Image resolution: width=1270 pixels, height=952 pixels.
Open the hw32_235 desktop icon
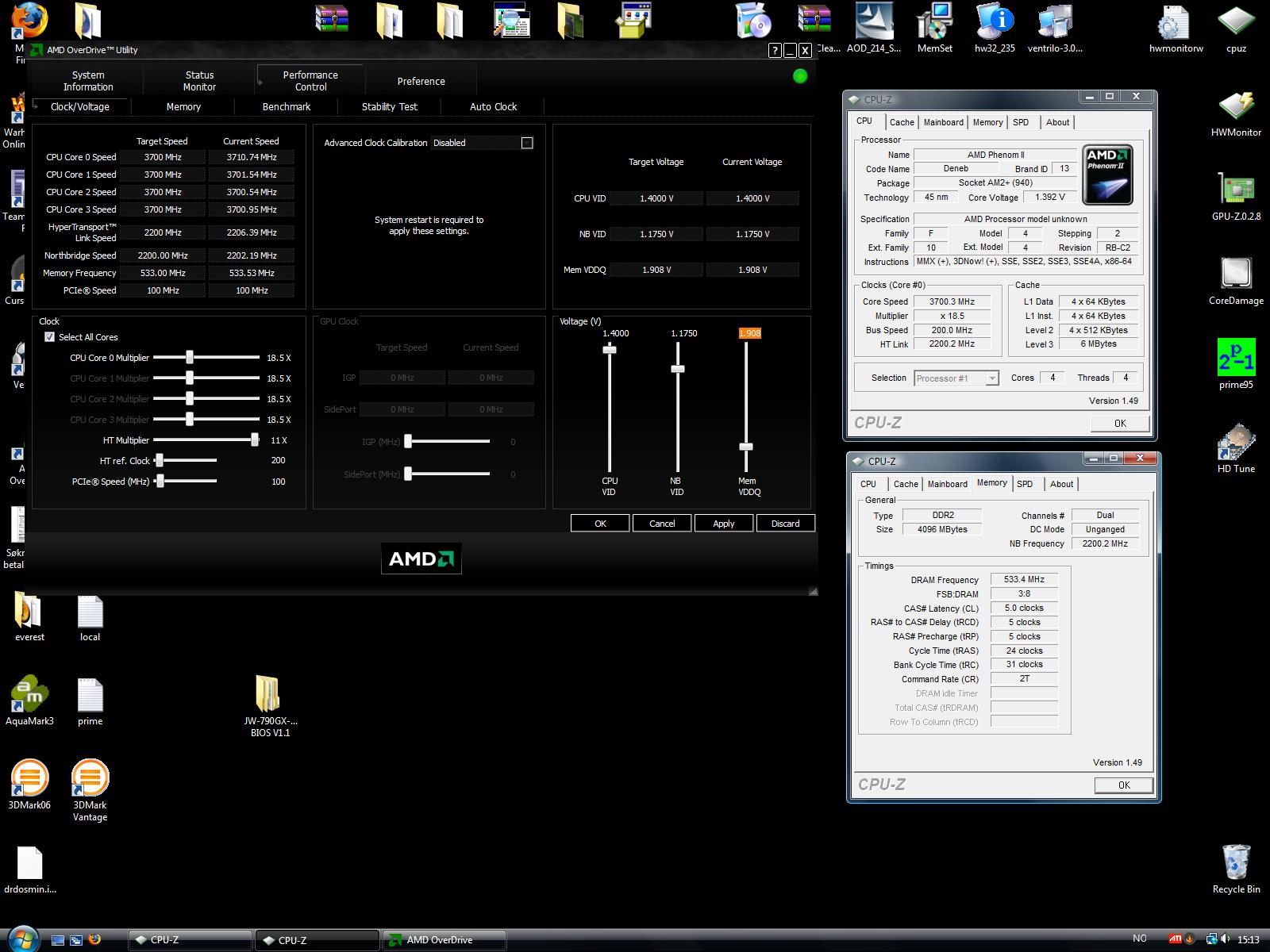(995, 28)
